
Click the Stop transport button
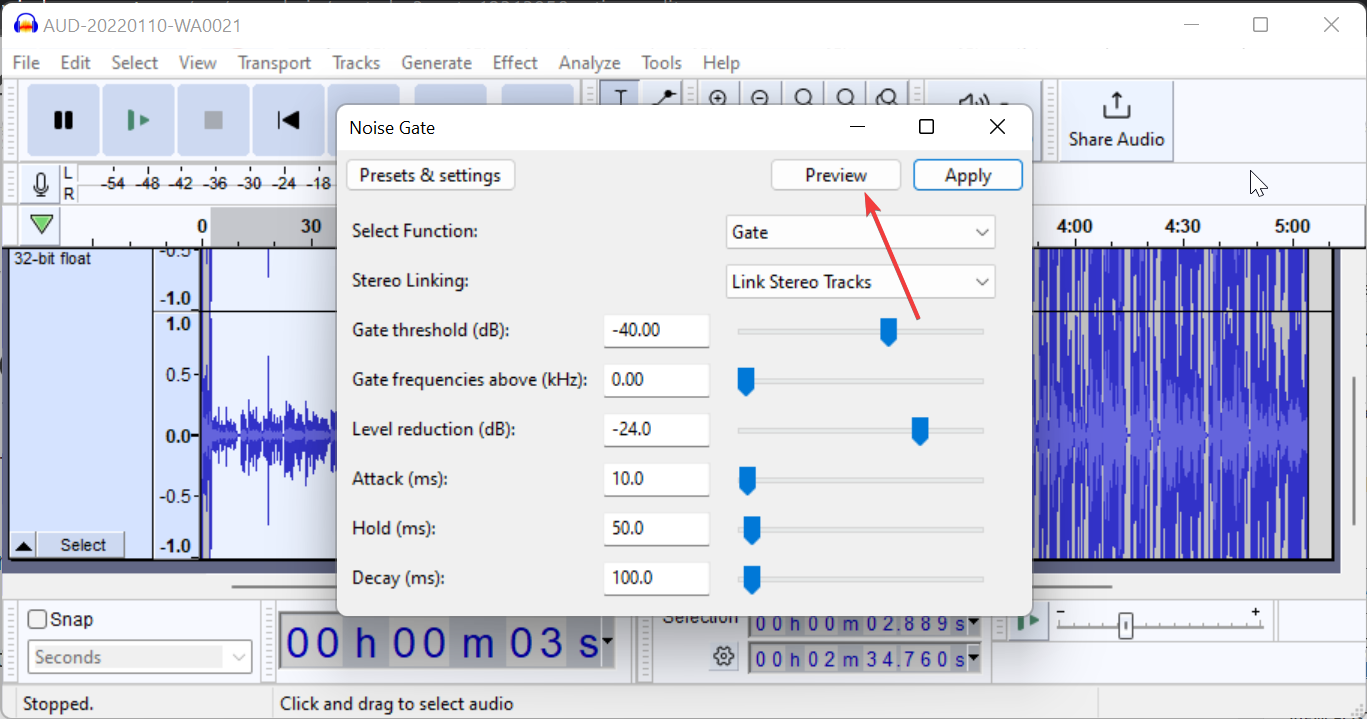213,120
